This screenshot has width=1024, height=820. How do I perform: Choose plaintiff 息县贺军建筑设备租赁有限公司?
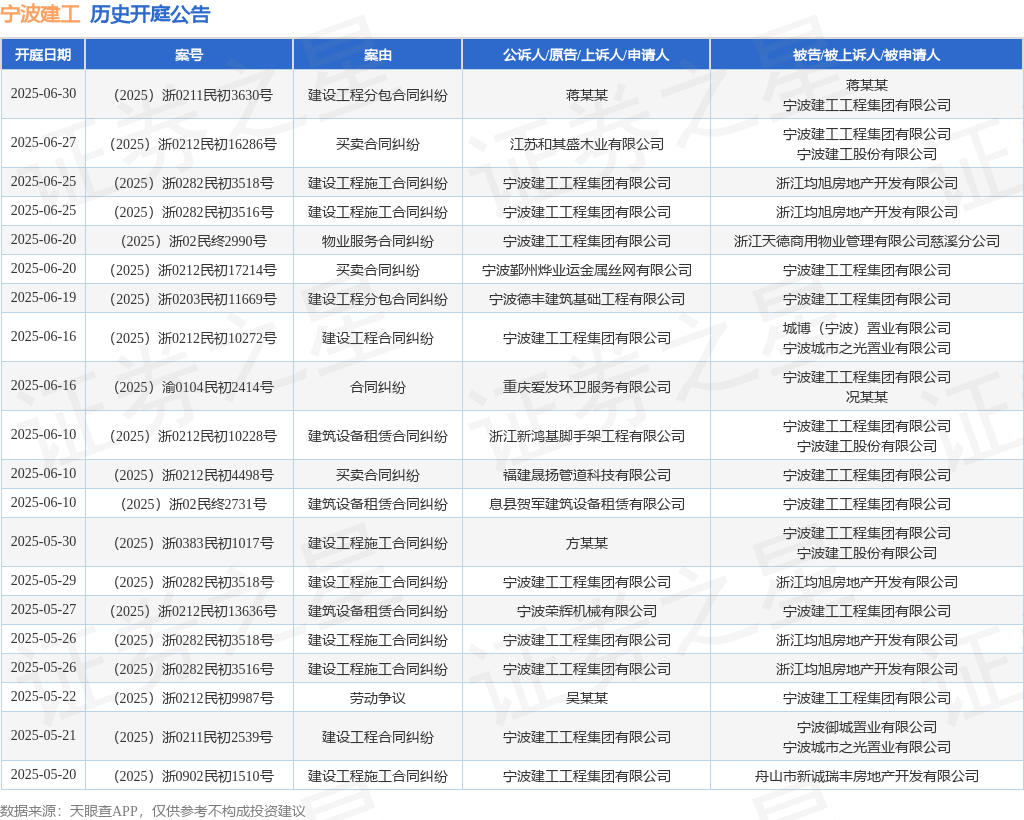tap(586, 504)
